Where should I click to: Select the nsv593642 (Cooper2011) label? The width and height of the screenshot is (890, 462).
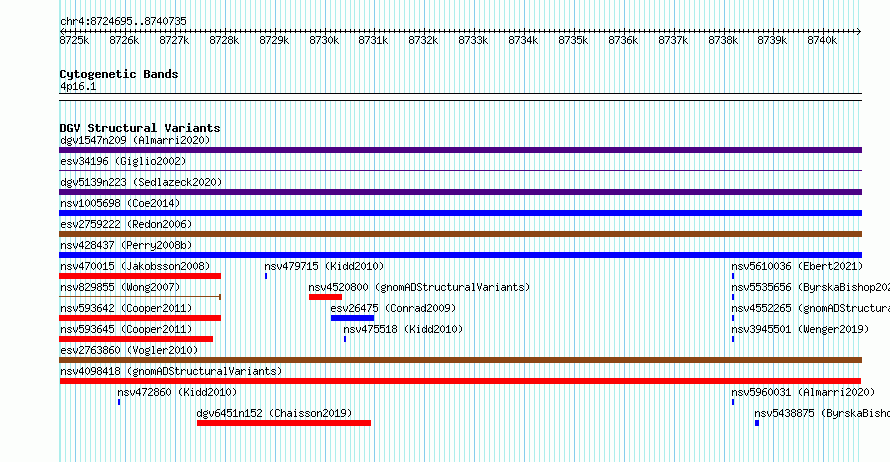[x=126, y=308]
